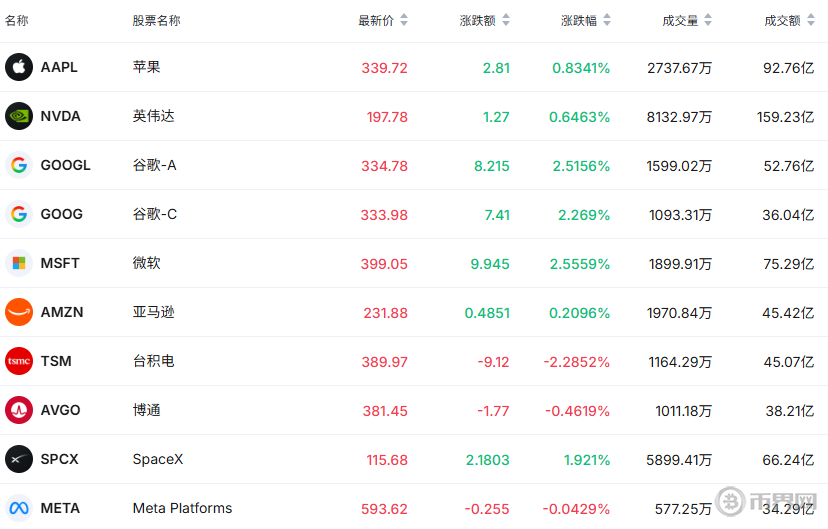
Task: Click the 股票名称 column header
Action: 156,21
